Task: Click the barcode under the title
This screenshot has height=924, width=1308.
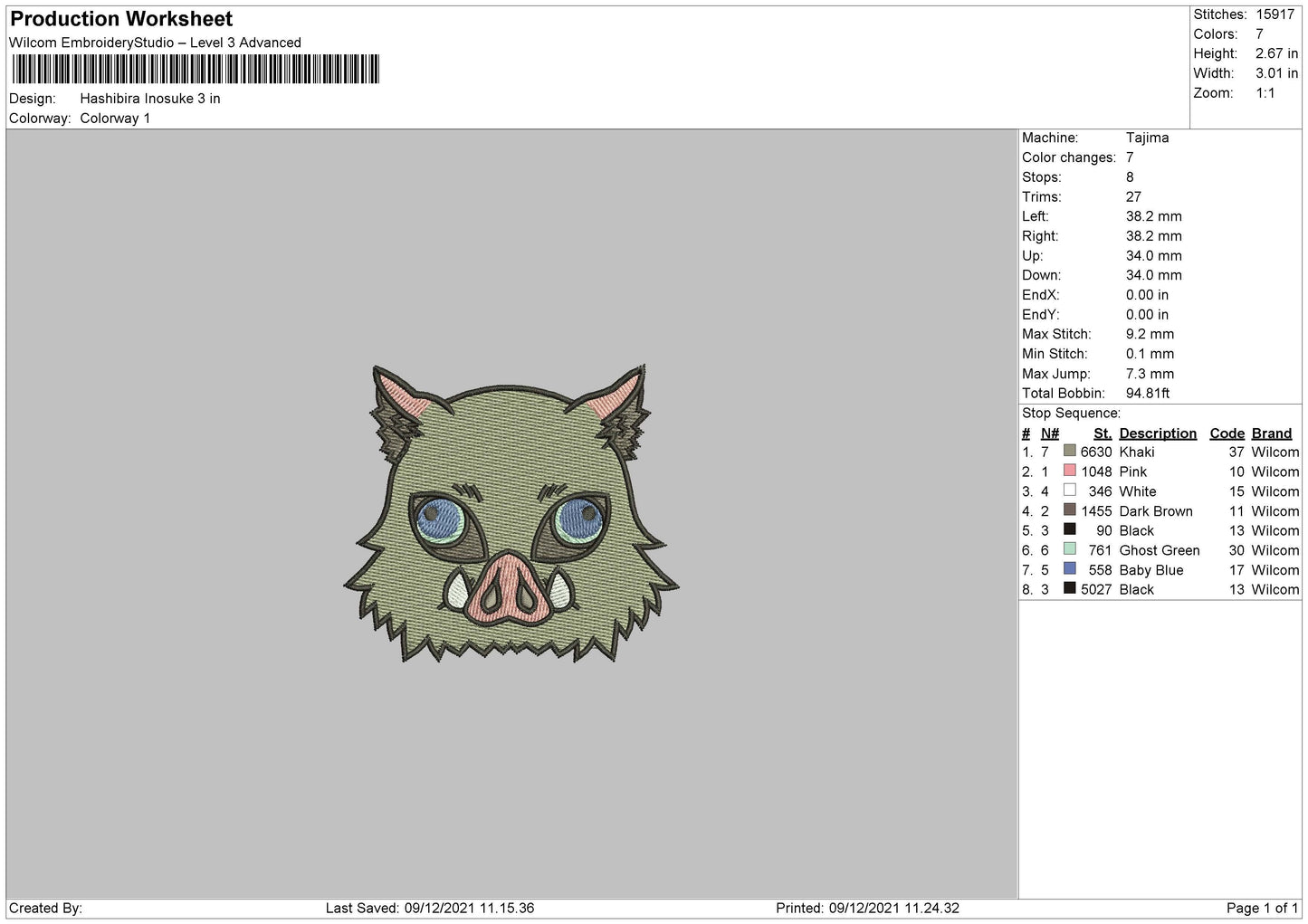Action: [196, 69]
